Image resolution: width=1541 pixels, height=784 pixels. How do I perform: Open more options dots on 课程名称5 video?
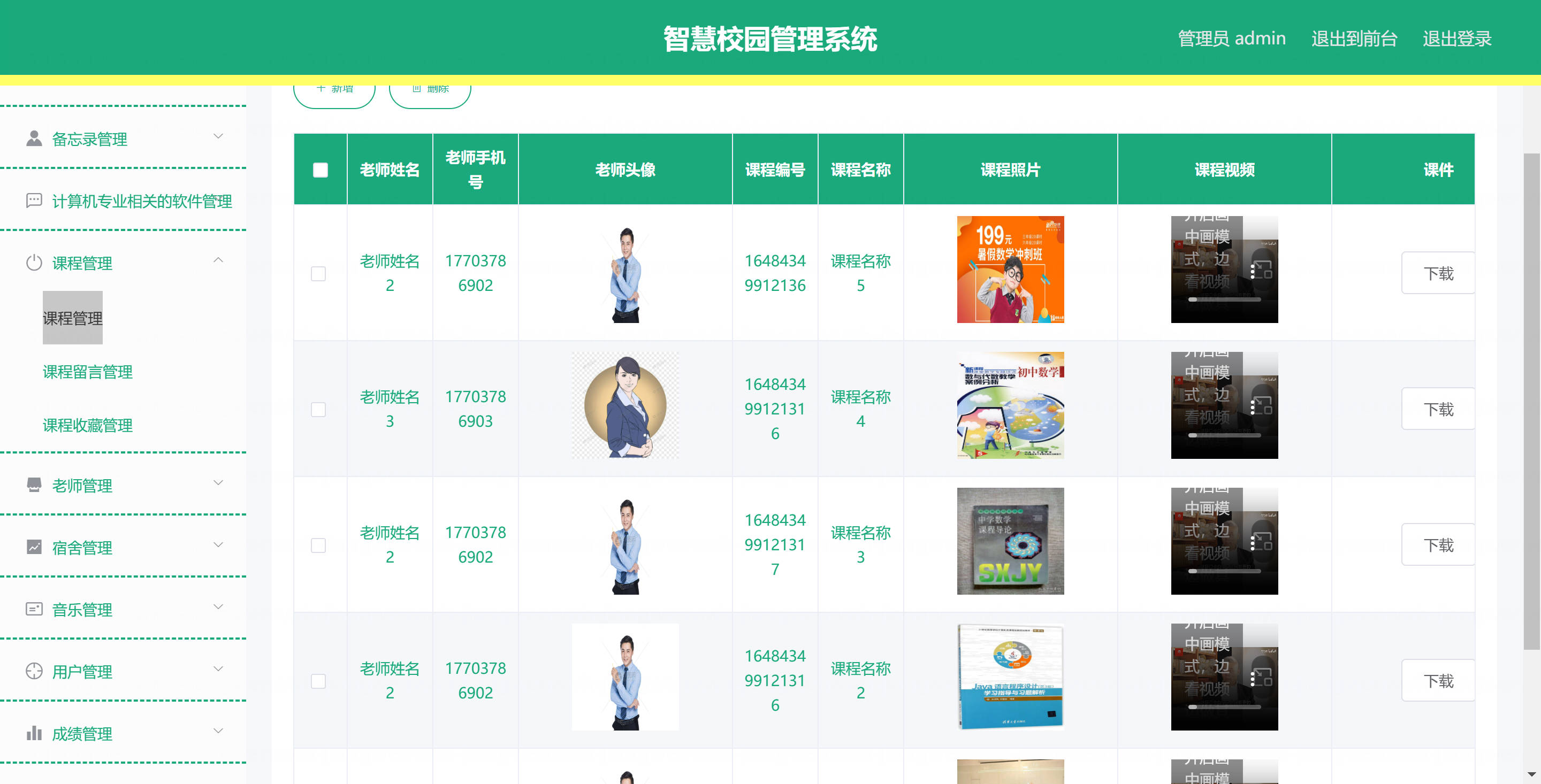click(1252, 272)
